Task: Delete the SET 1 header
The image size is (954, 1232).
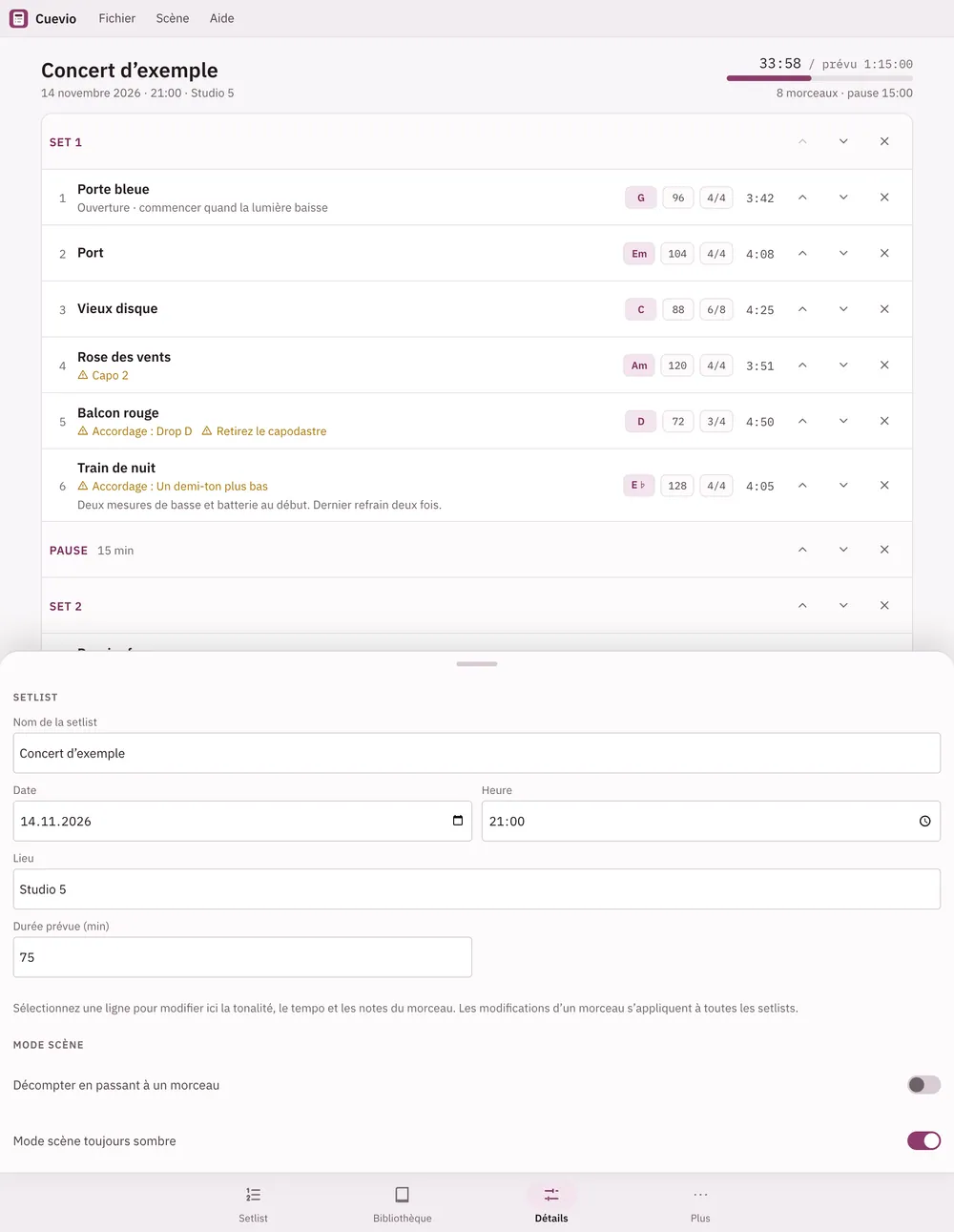Action: pos(884,141)
